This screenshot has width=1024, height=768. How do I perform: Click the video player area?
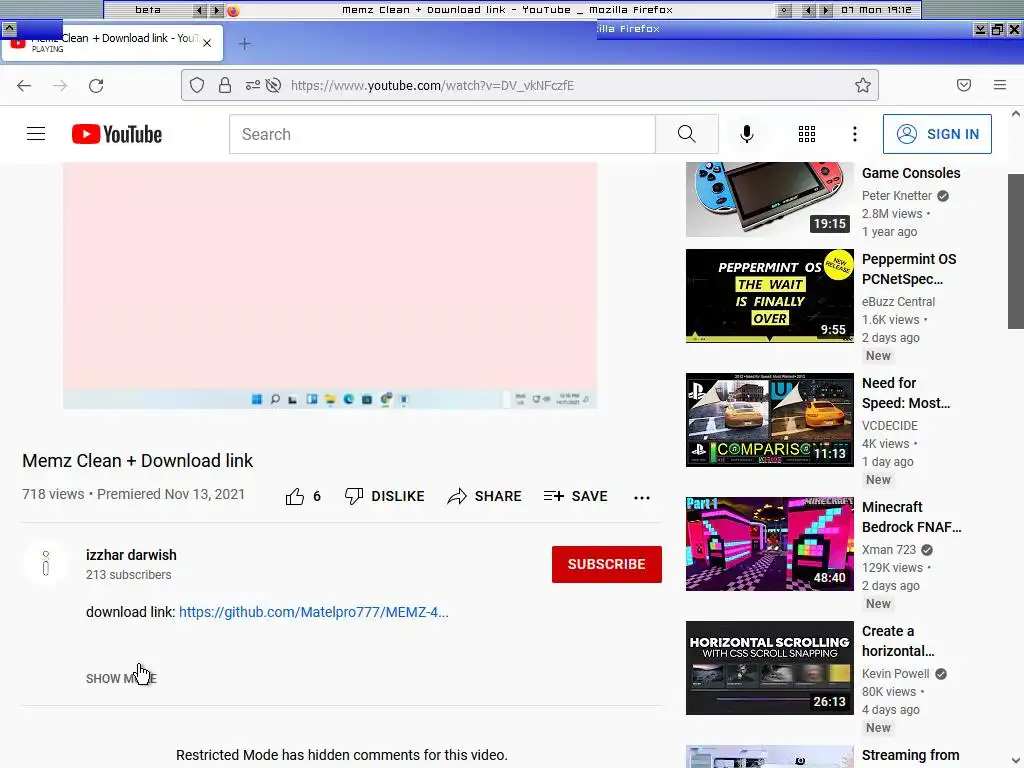pos(330,285)
